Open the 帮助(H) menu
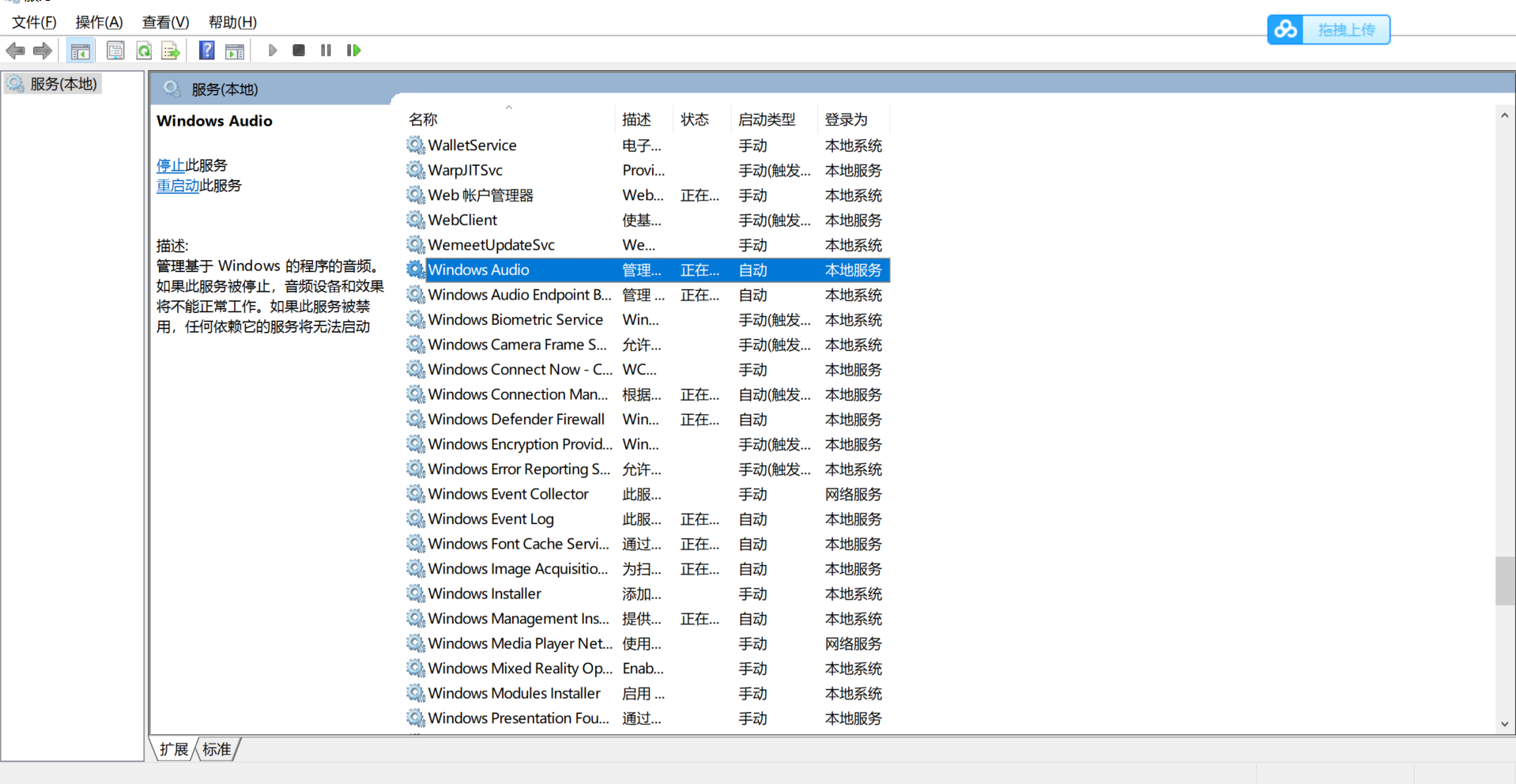Viewport: 1516px width, 784px height. coord(232,22)
